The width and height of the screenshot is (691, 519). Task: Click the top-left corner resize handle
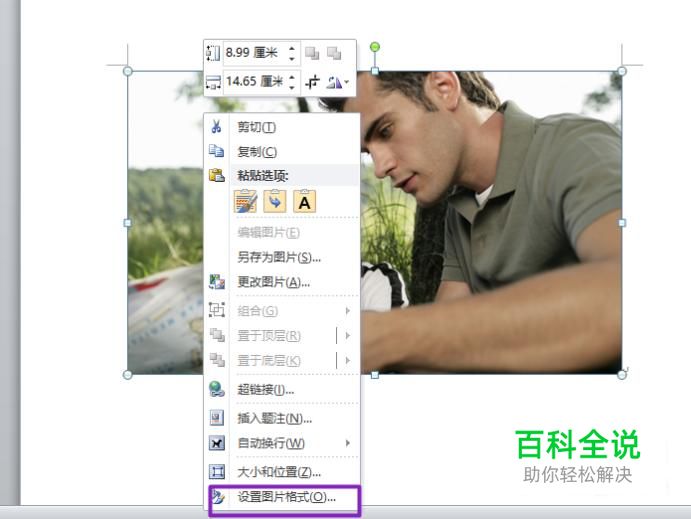127,71
